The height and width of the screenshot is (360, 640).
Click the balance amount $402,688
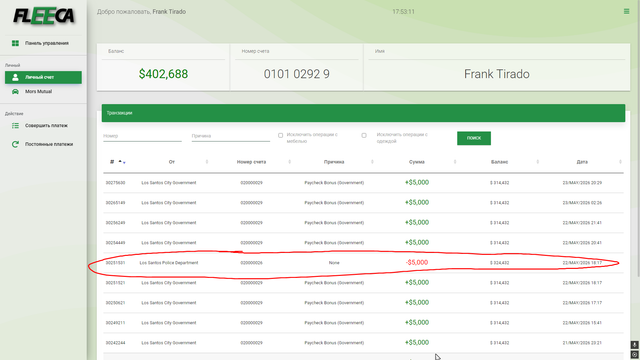point(163,74)
